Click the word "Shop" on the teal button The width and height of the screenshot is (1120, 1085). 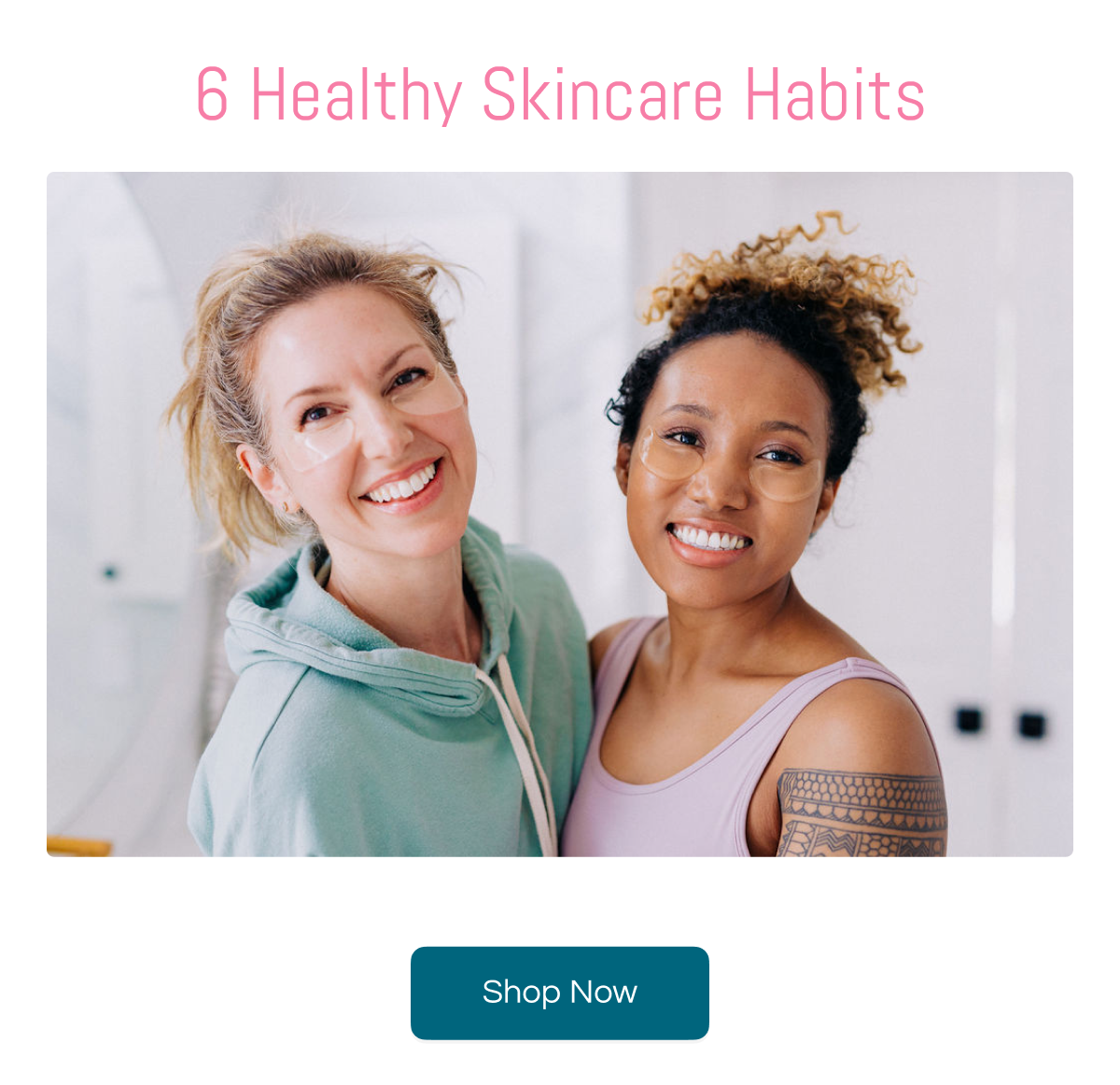(x=522, y=993)
